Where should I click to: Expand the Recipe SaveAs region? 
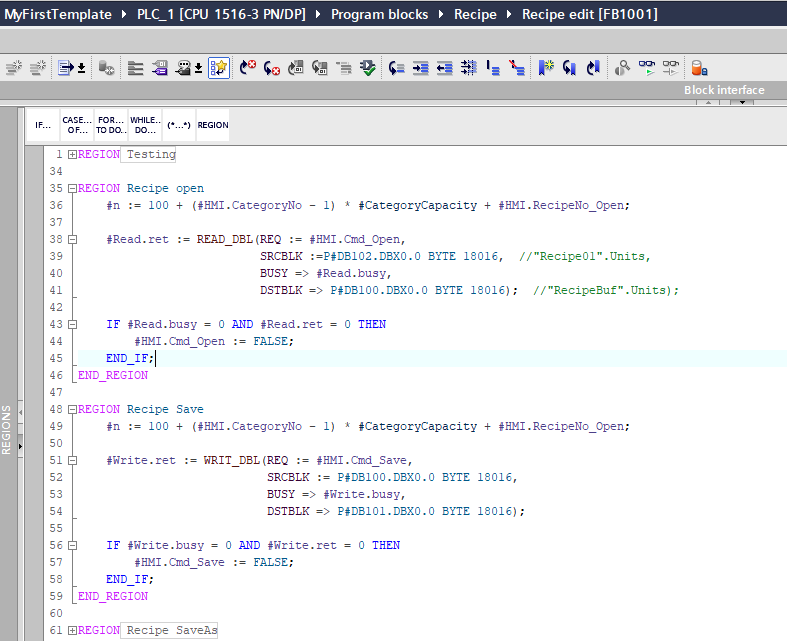72,630
